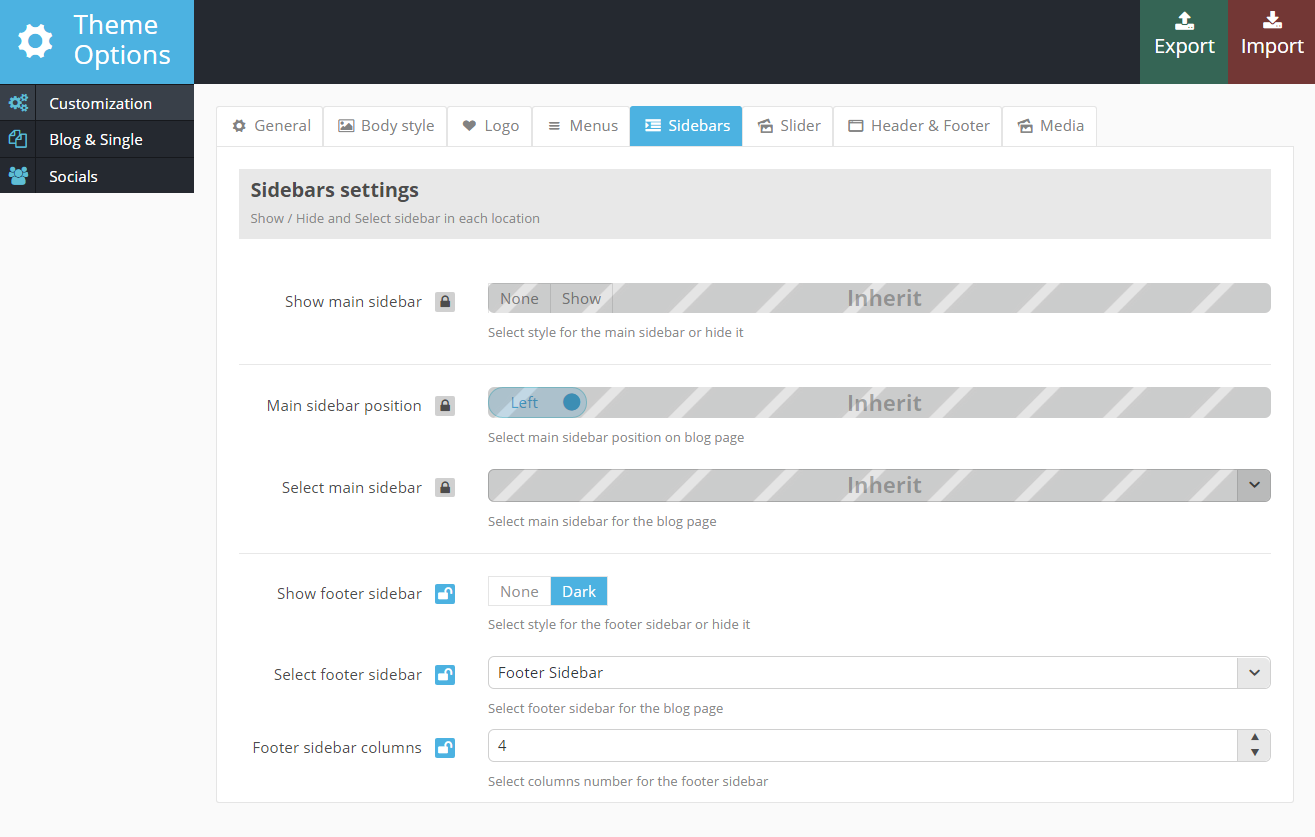Viewport: 1315px width, 837px height.
Task: Toggle the Left main sidebar position switch
Action: click(538, 403)
